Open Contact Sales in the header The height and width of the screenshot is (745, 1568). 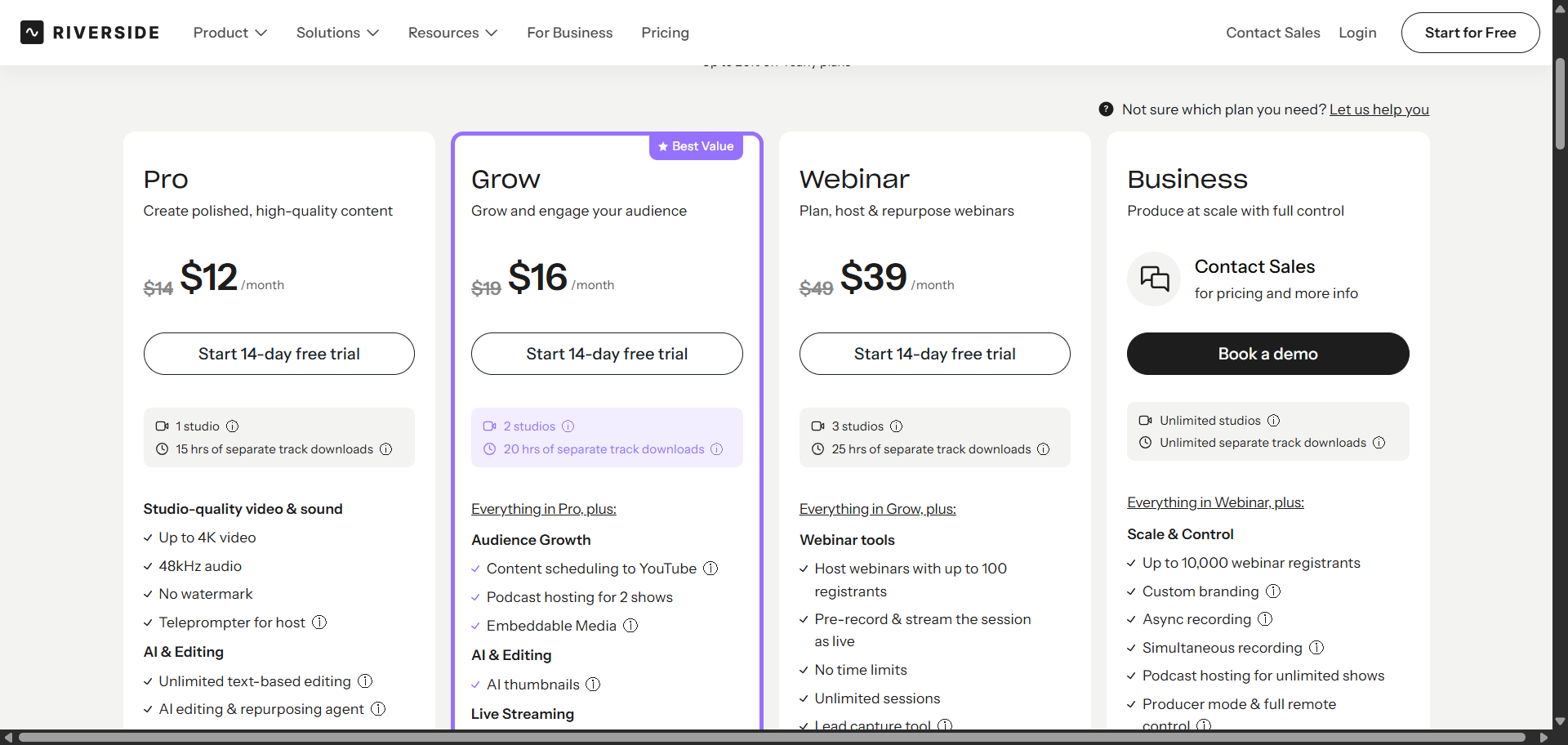(1273, 33)
